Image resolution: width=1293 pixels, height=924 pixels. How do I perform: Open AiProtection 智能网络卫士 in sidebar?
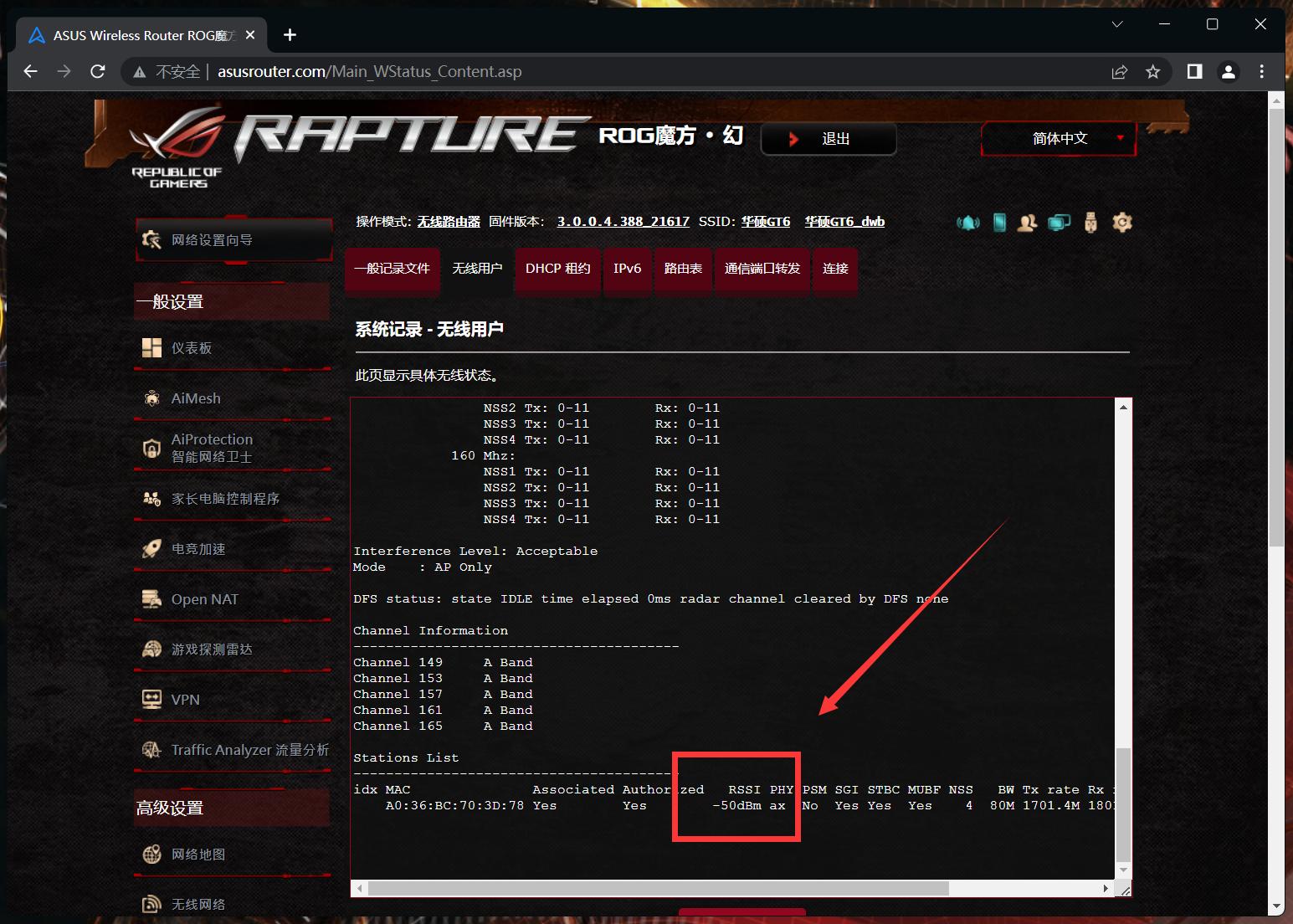click(x=212, y=448)
